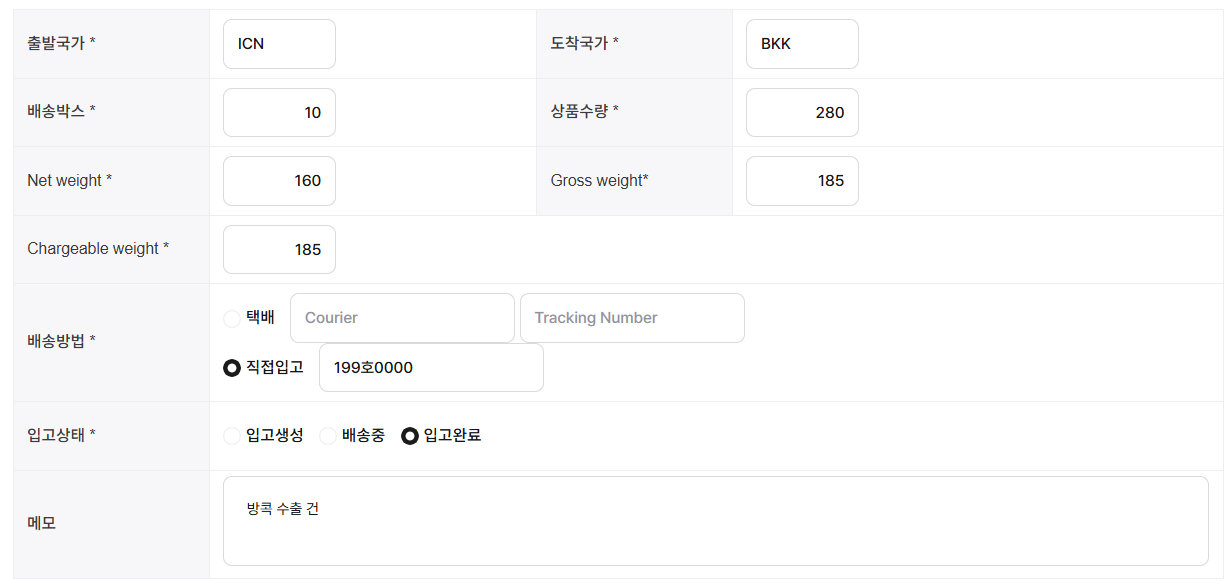Click the 도착국가 field containing BKK

(802, 44)
